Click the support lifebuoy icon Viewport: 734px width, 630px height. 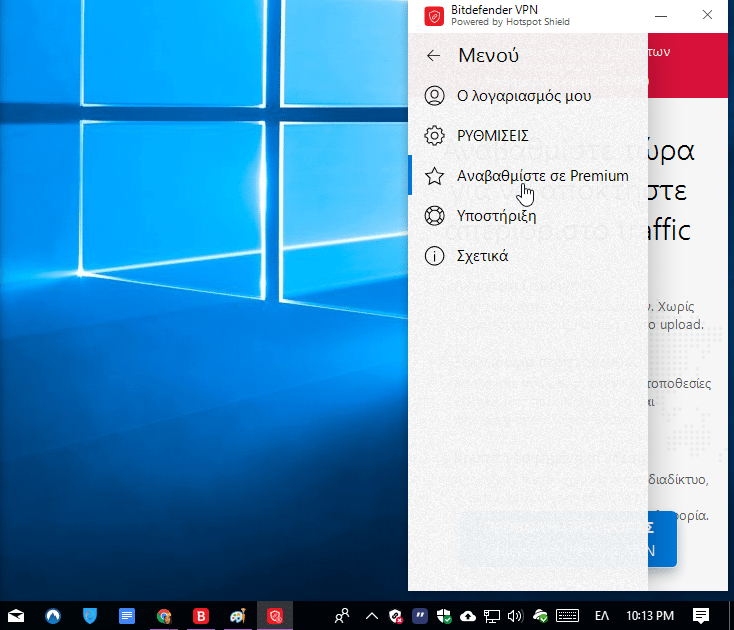click(434, 216)
